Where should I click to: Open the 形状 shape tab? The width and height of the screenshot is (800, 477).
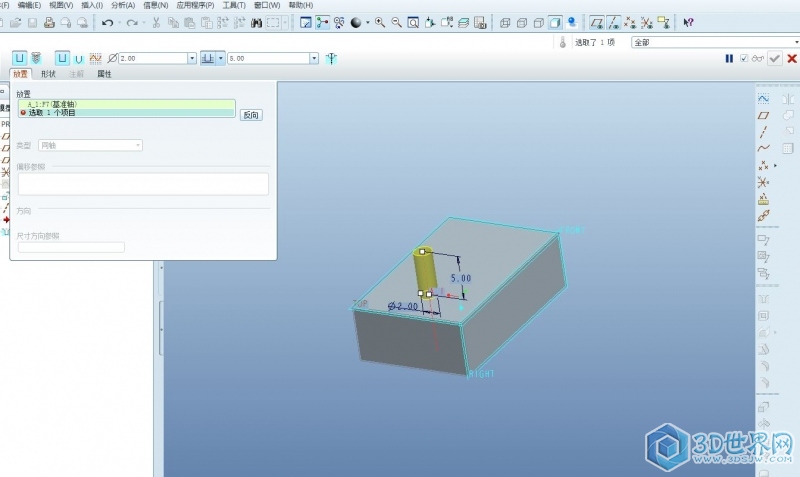[48, 74]
